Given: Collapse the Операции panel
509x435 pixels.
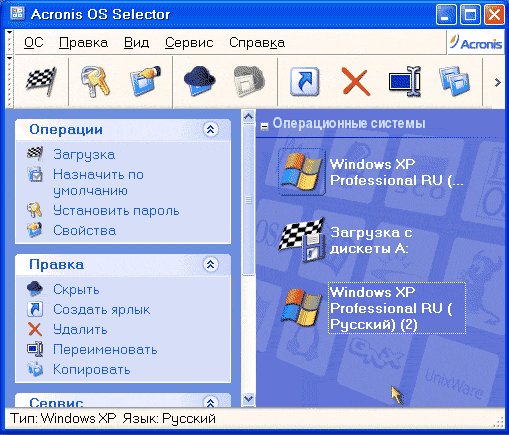Looking at the screenshot, I should pyautogui.click(x=210, y=129).
